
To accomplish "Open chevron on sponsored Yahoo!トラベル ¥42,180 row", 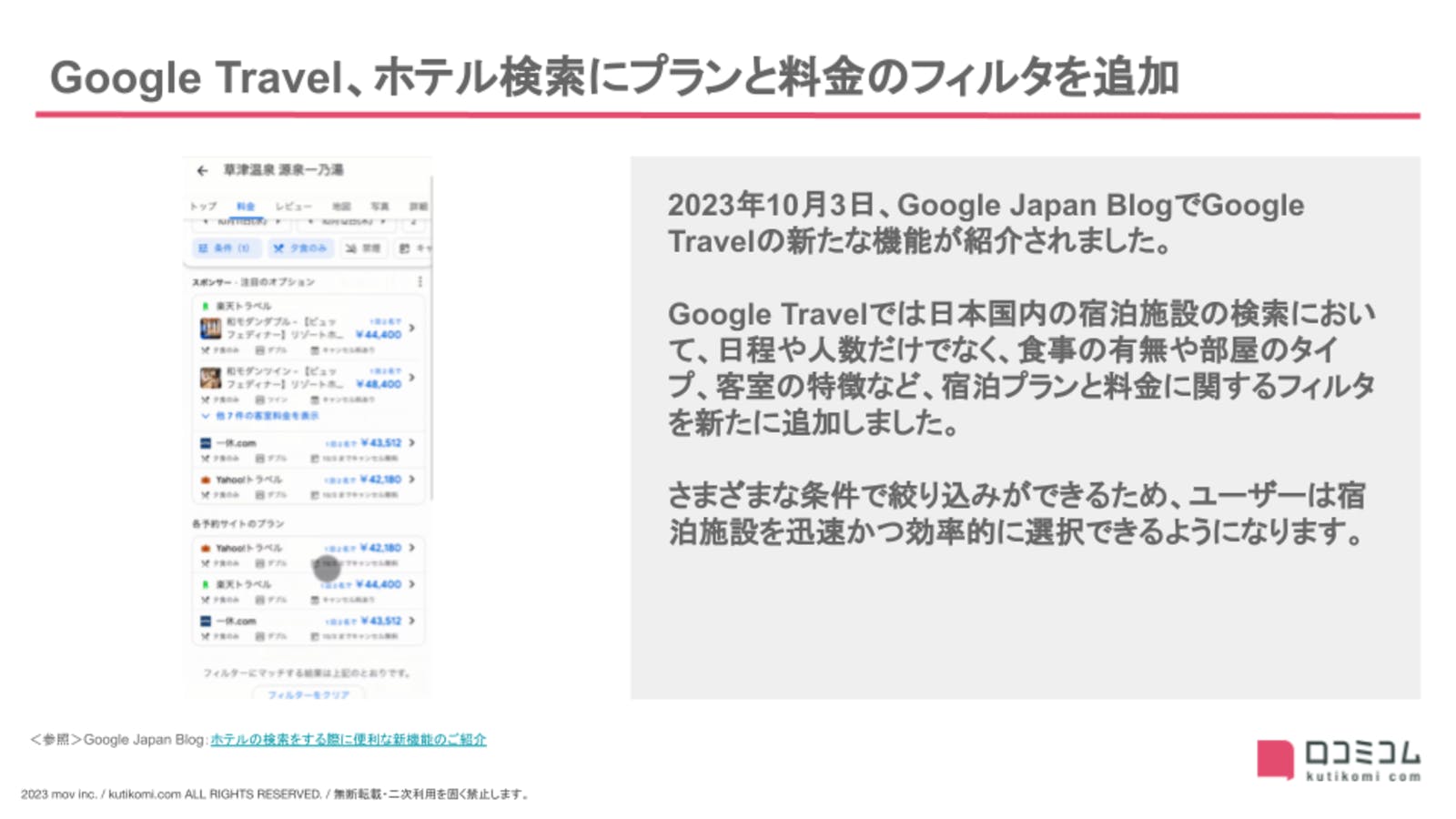I will click(412, 480).
